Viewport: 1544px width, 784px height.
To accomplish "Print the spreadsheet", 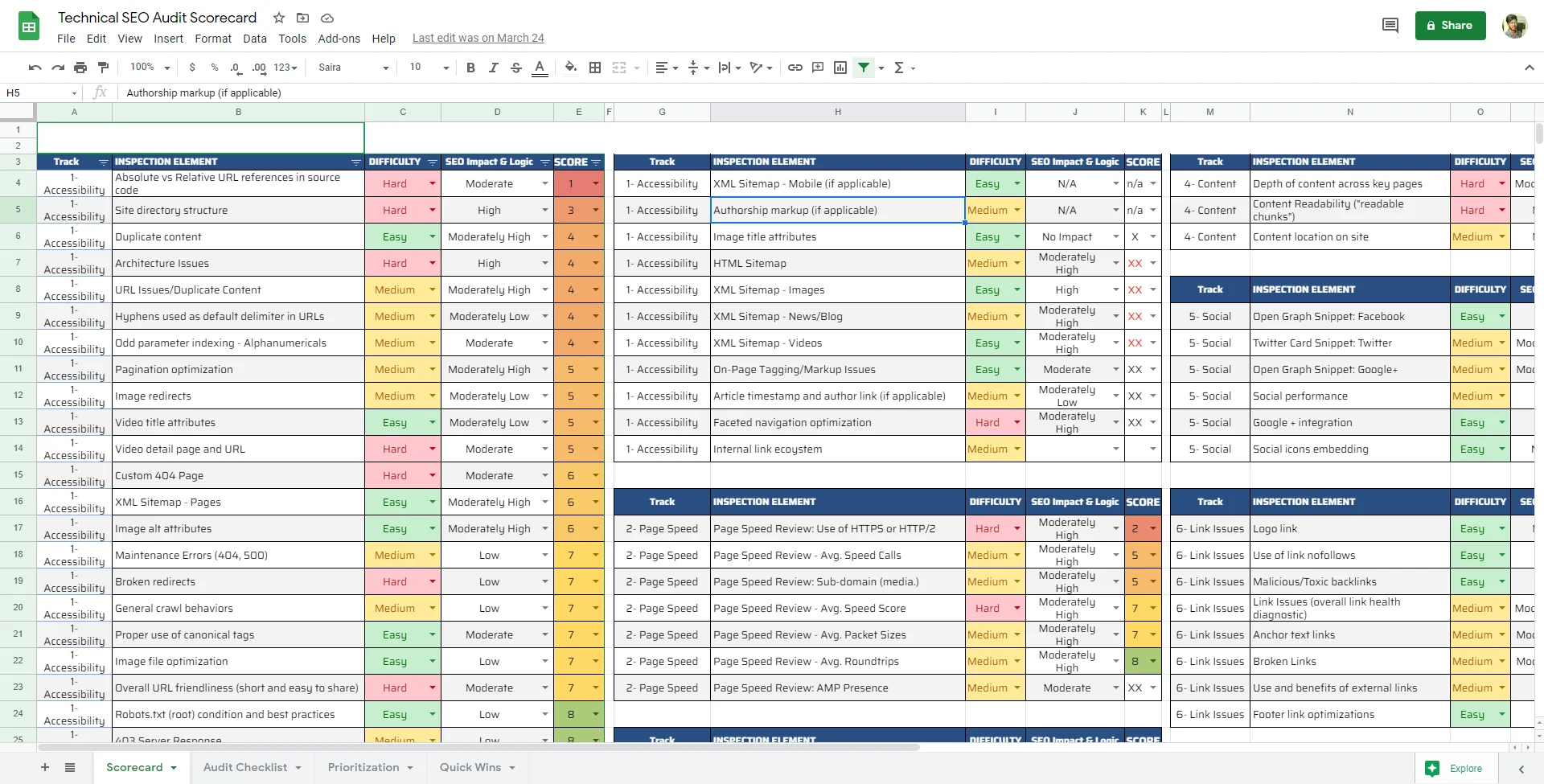I will pos(80,68).
